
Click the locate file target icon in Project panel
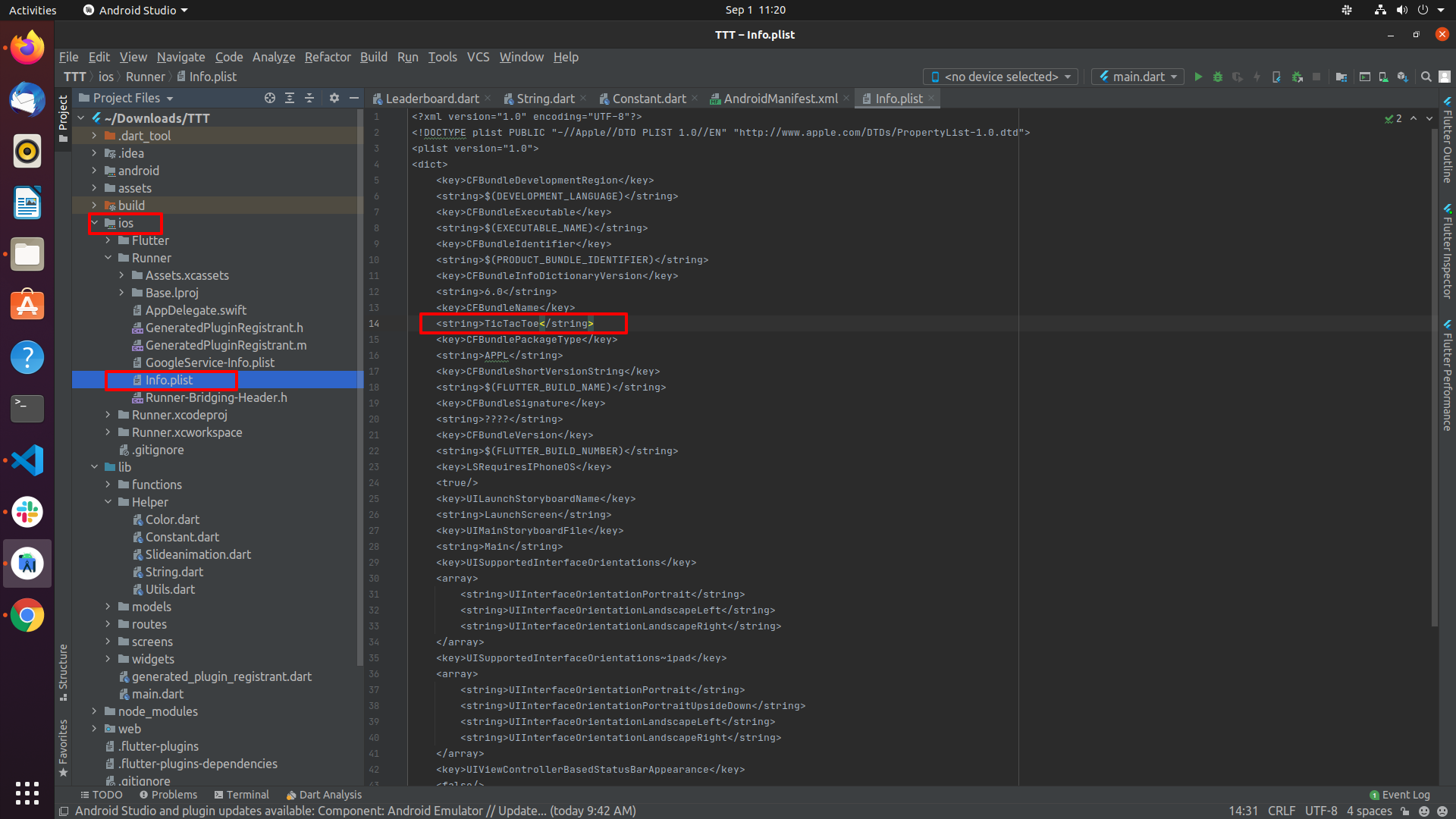pyautogui.click(x=270, y=98)
